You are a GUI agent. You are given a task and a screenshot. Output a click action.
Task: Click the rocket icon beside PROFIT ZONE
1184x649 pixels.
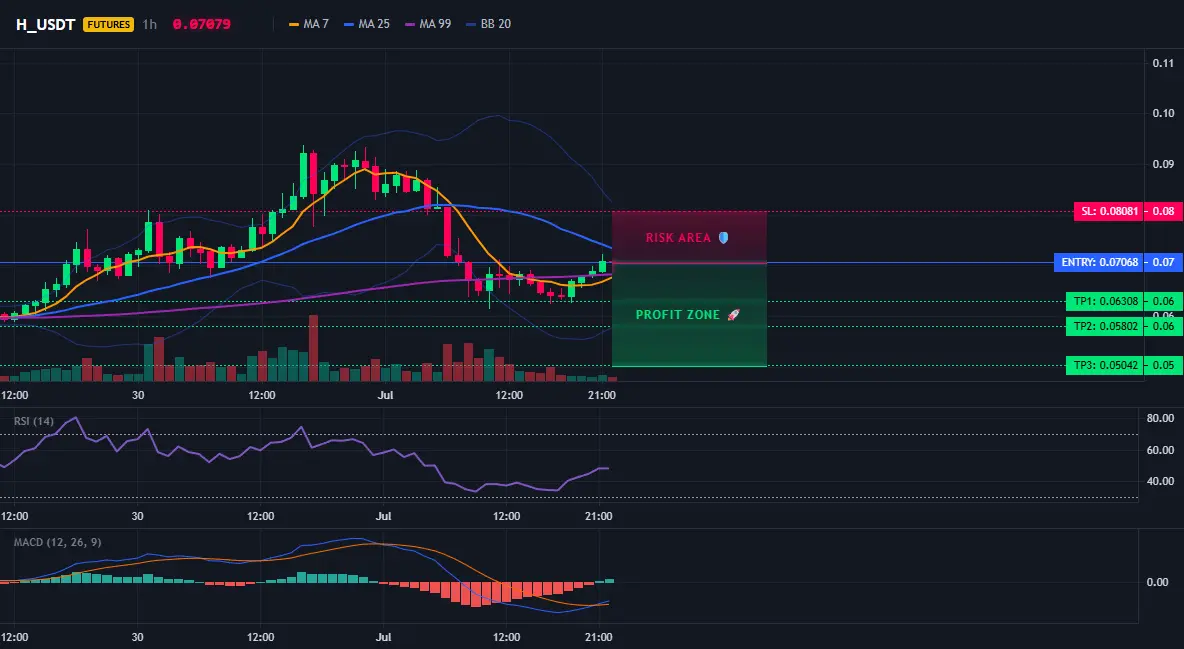point(733,315)
